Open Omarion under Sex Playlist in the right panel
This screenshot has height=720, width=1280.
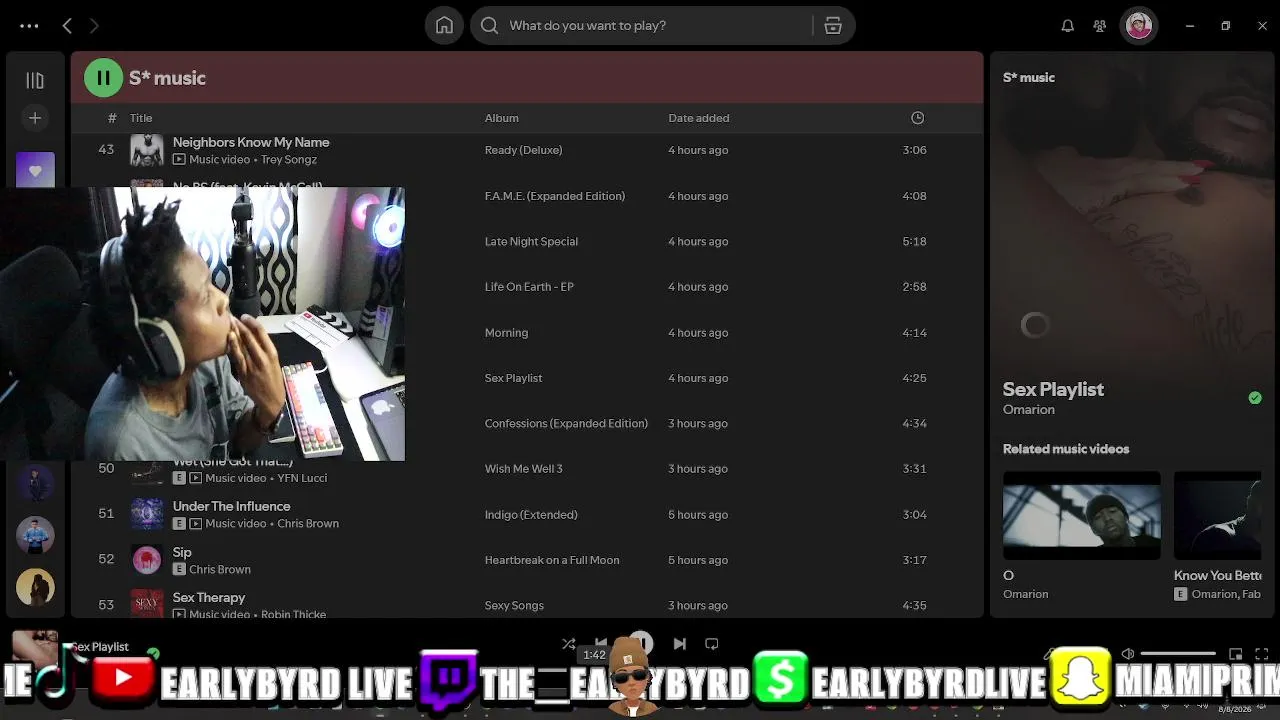click(1029, 410)
